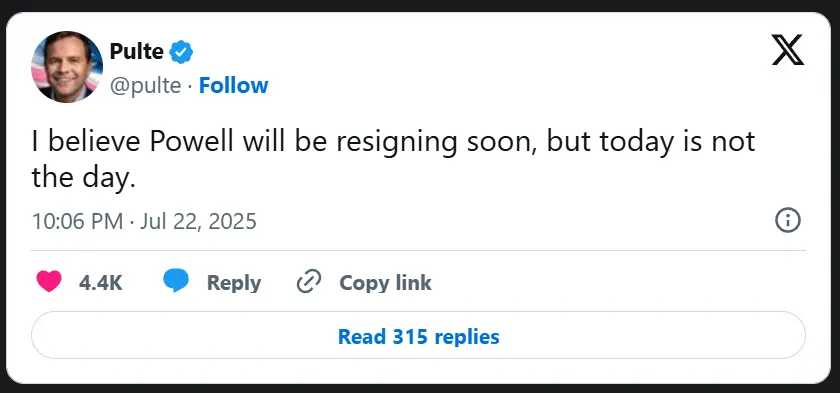Visit the @pulte handle

tap(145, 85)
